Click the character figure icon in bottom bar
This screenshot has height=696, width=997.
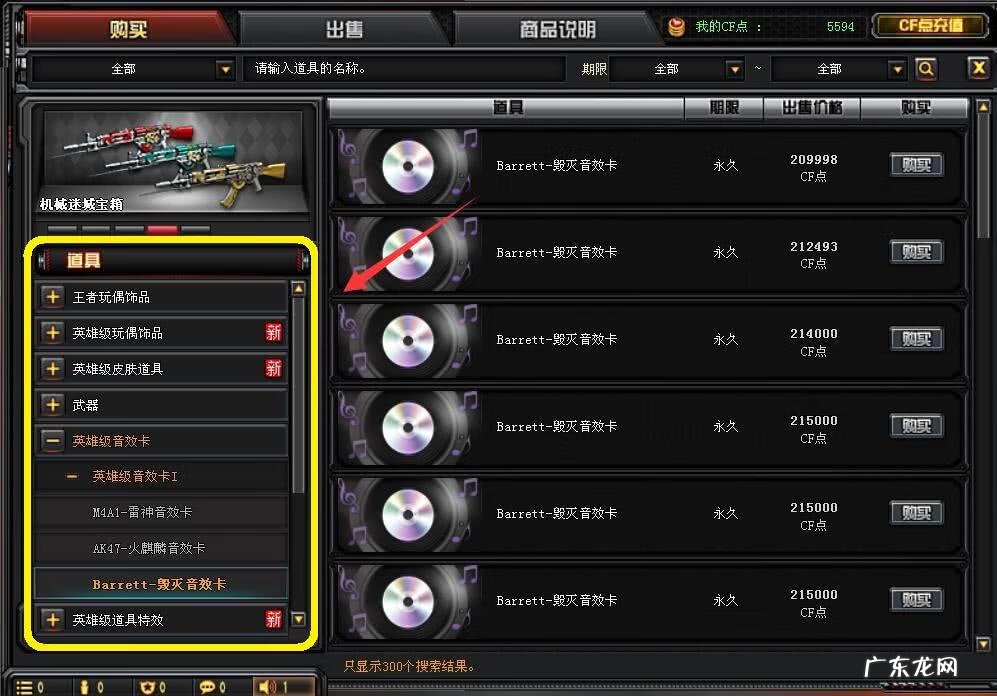click(x=85, y=687)
